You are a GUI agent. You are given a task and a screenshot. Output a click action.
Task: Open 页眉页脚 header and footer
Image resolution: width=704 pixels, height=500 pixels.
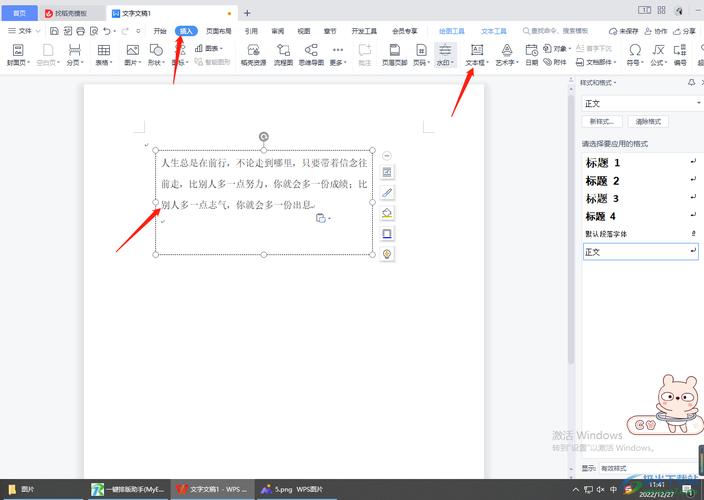click(x=395, y=55)
